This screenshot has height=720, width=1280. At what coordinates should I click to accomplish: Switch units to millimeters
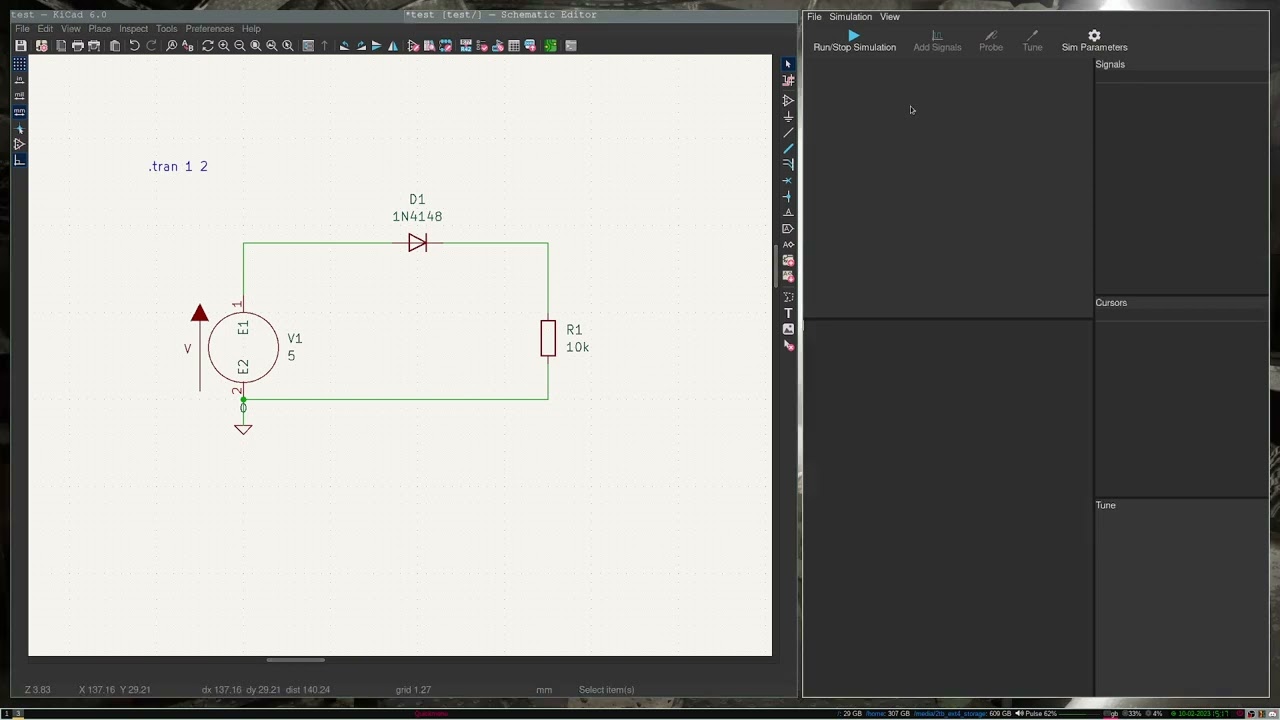click(x=19, y=111)
